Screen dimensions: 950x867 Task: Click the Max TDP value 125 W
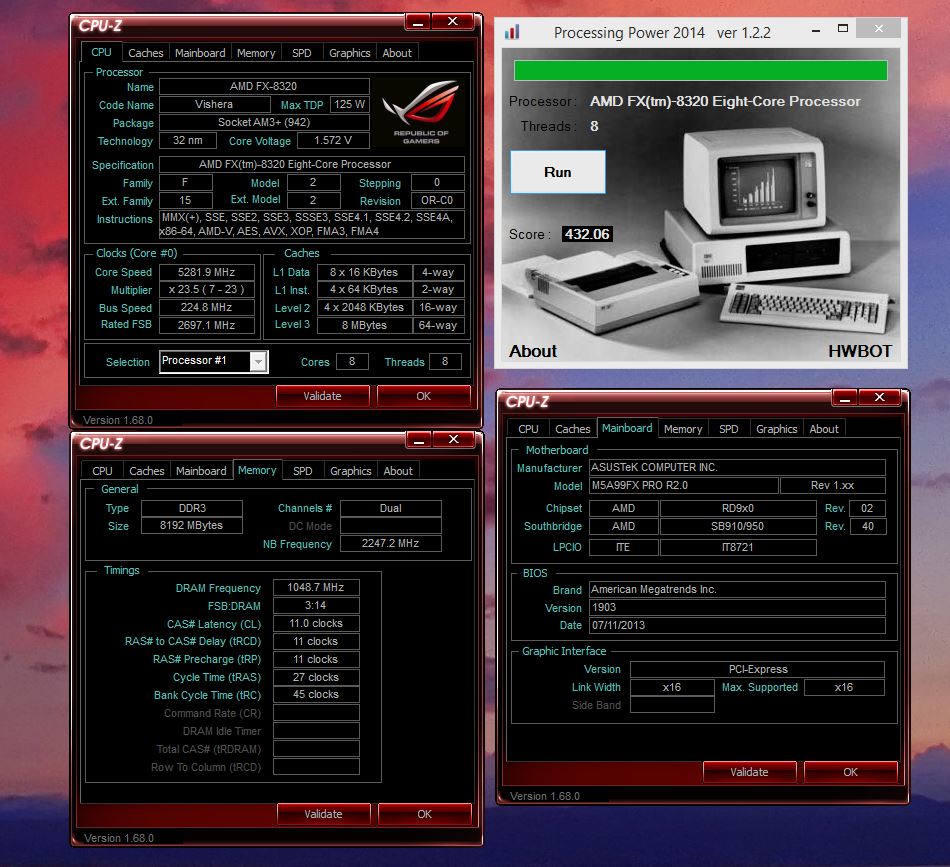point(350,104)
